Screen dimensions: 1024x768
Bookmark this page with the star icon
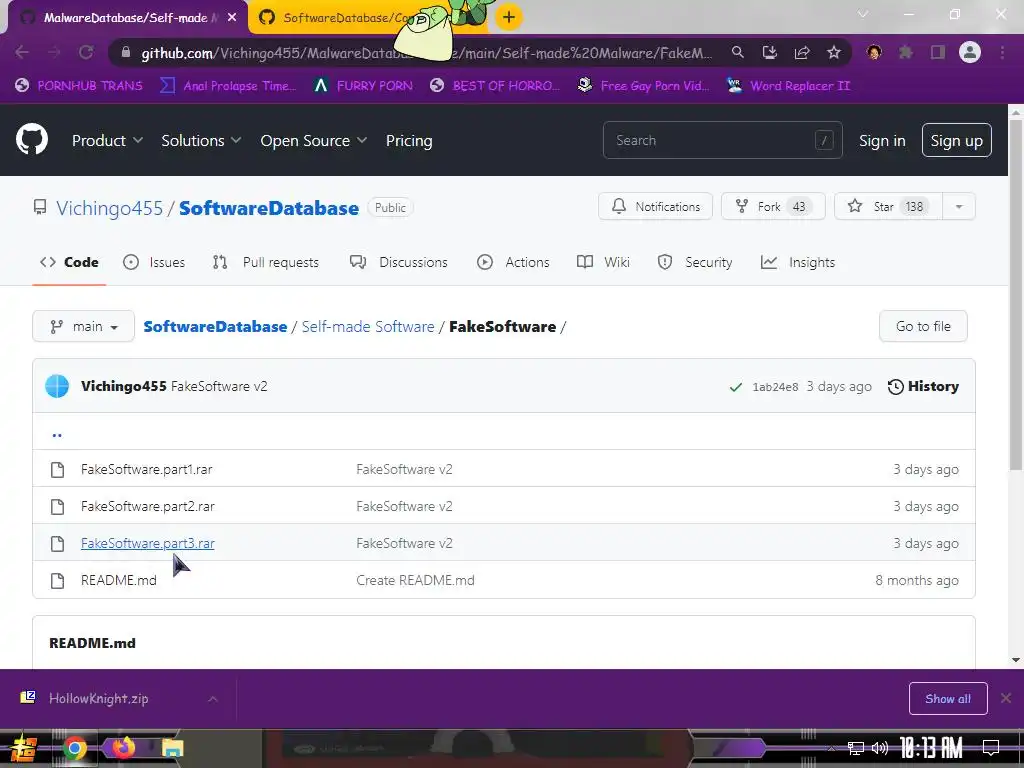[834, 52]
